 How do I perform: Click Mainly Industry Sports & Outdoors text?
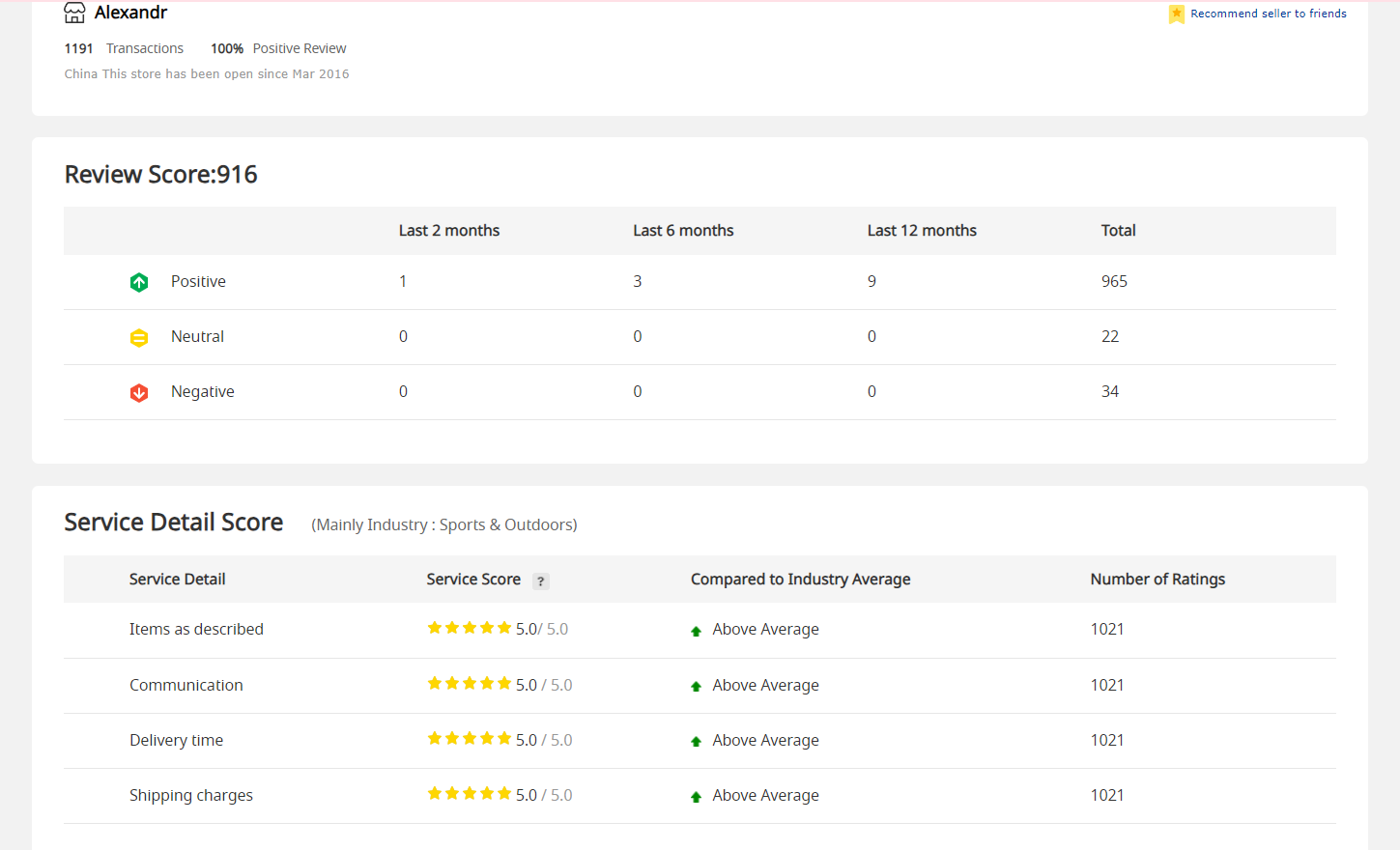444,524
